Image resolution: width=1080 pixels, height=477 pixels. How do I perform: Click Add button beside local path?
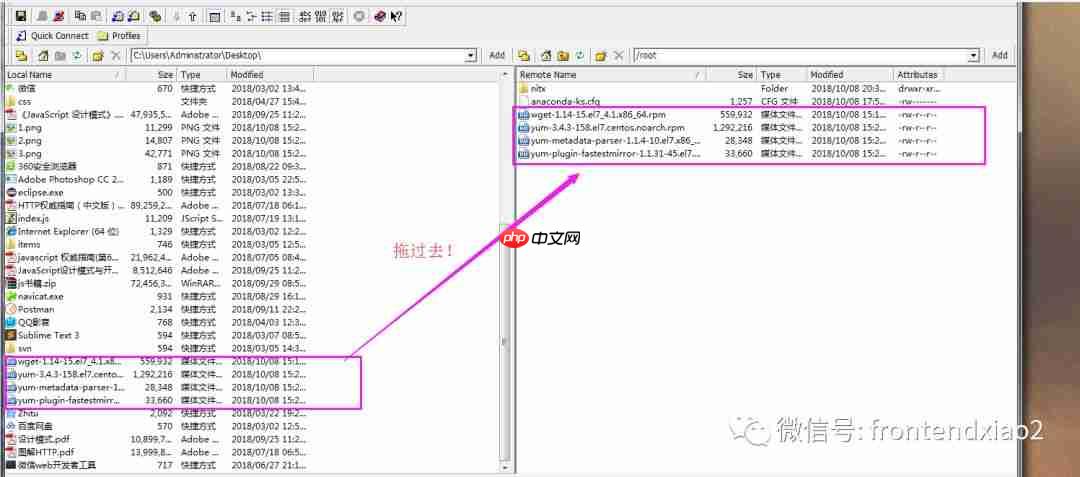[497, 56]
